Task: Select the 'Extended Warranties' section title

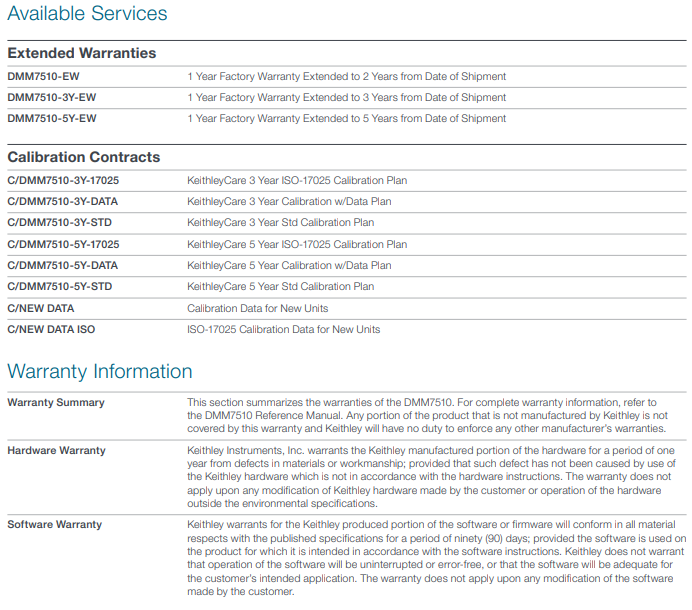Action: [x=82, y=53]
